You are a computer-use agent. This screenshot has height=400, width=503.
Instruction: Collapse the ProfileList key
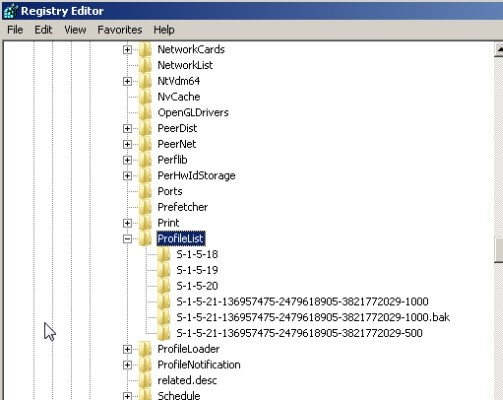tap(127, 239)
